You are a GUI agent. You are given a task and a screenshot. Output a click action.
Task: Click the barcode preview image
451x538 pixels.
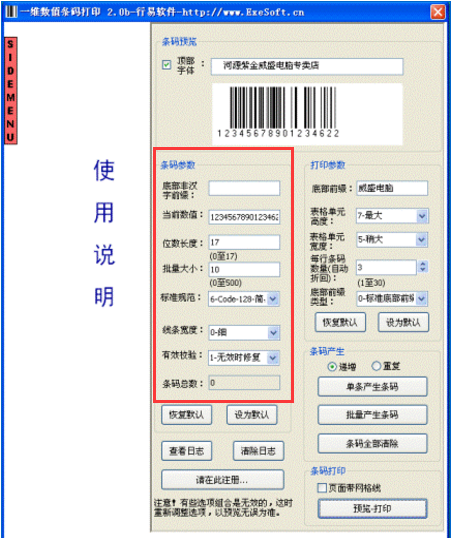tap(307, 114)
